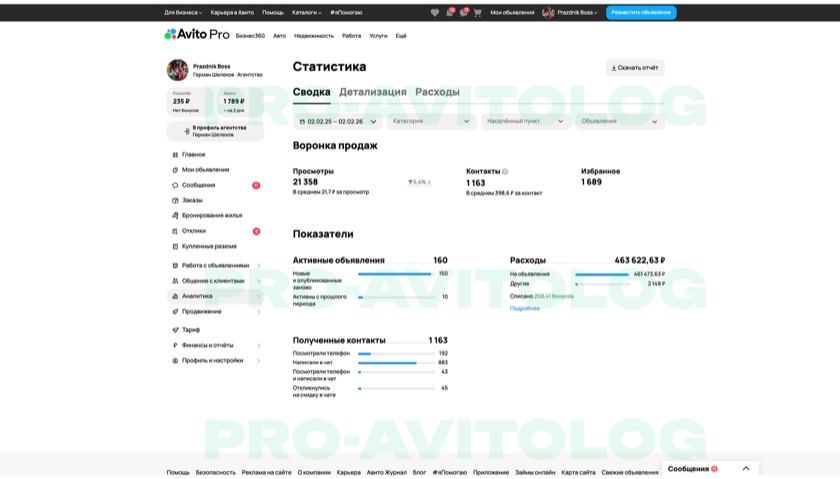Open Безопасность footer link
Screen dimensions: 840x479
[215, 473]
